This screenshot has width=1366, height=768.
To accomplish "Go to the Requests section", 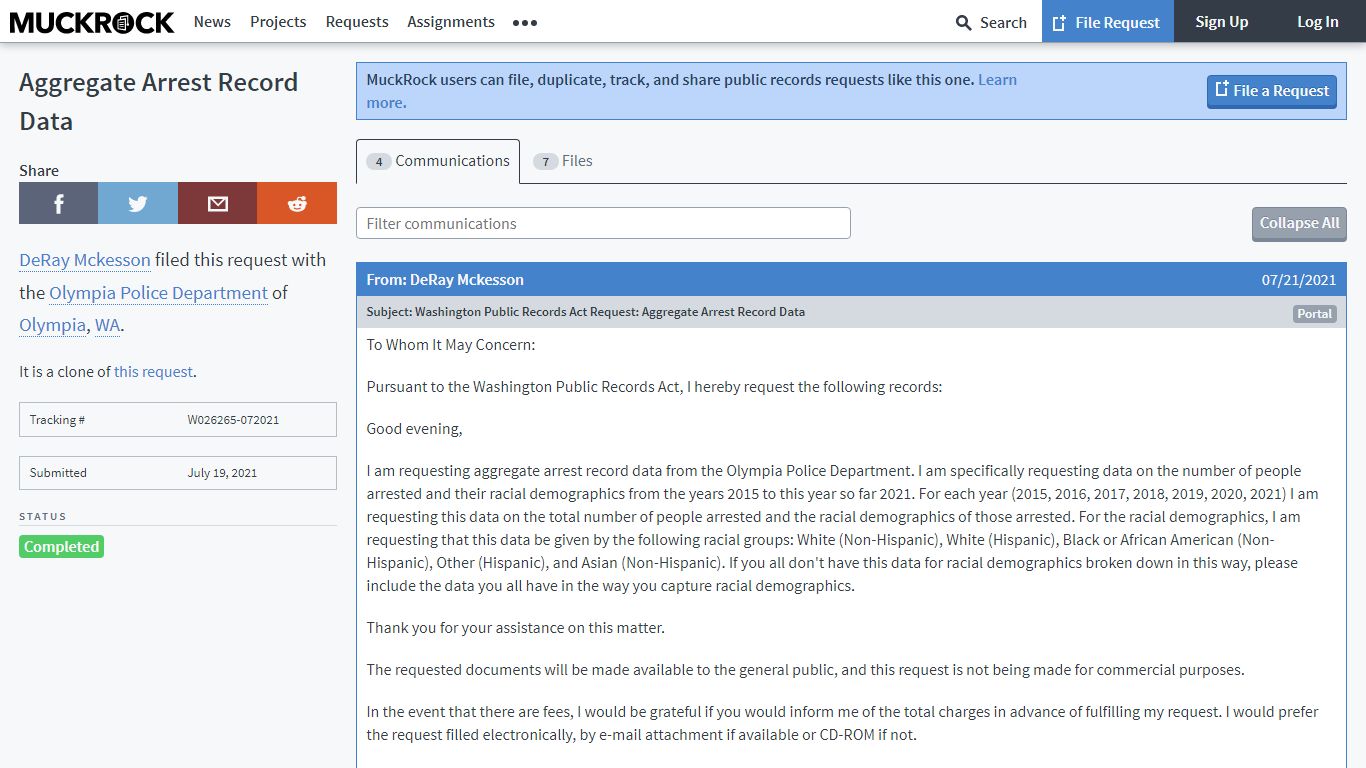I will (357, 21).
